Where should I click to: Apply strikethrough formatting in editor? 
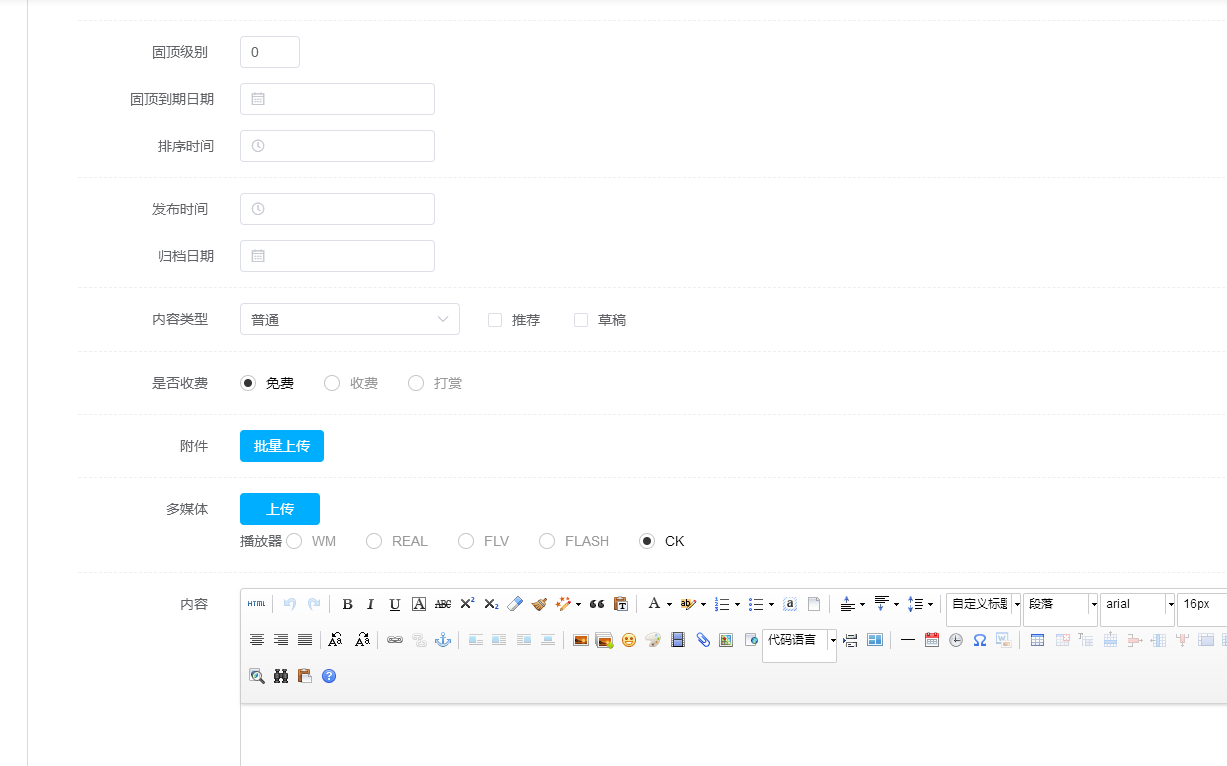(443, 604)
